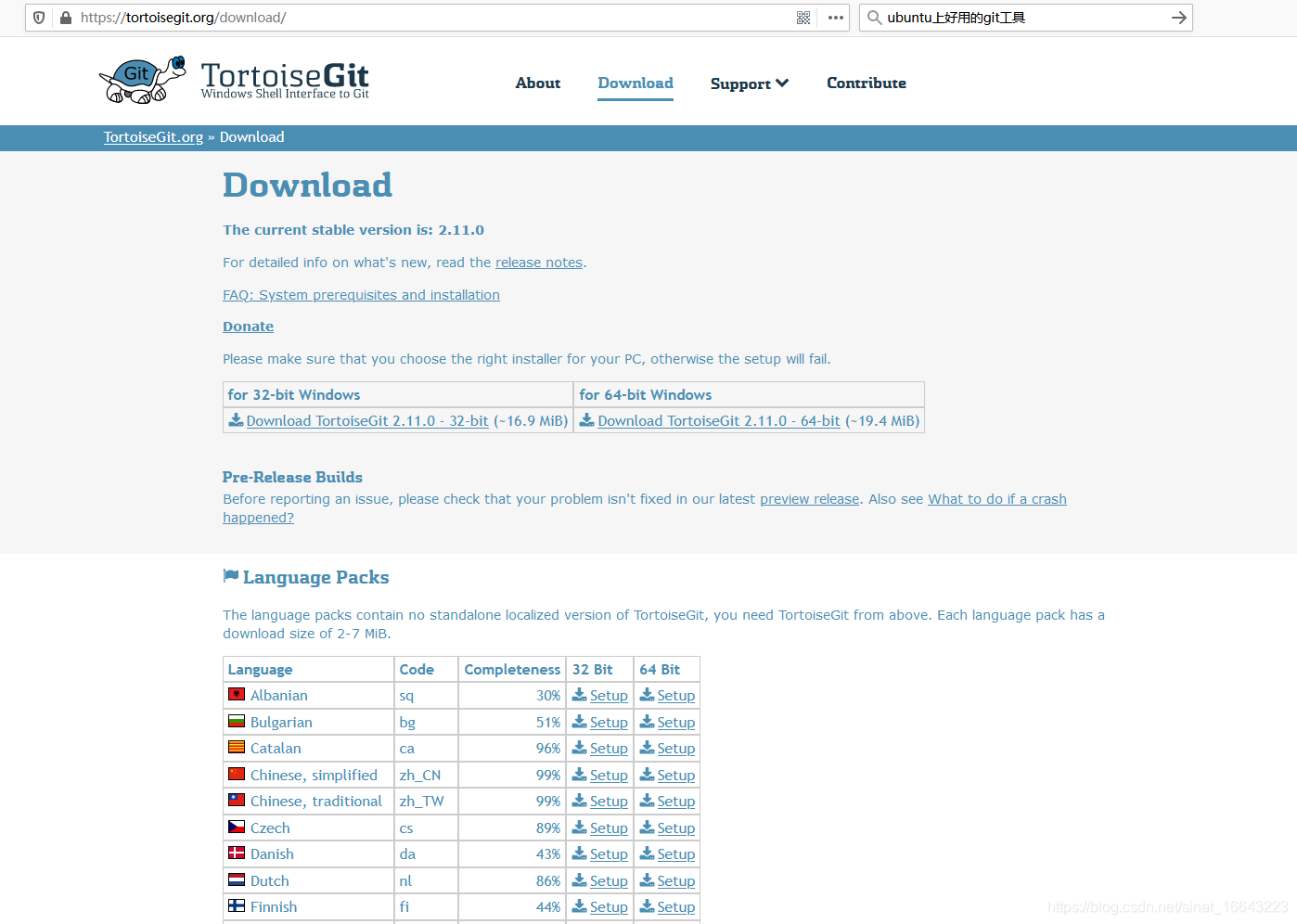Click the tracking protection shield icon
The image size is (1297, 924).
pos(39,18)
